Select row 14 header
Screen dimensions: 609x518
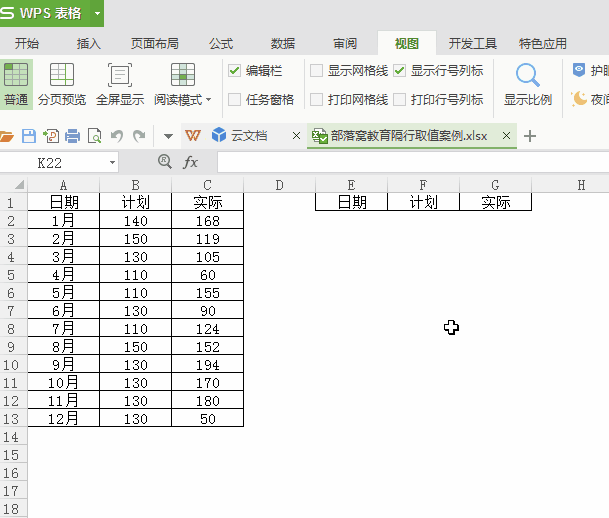tap(14, 437)
